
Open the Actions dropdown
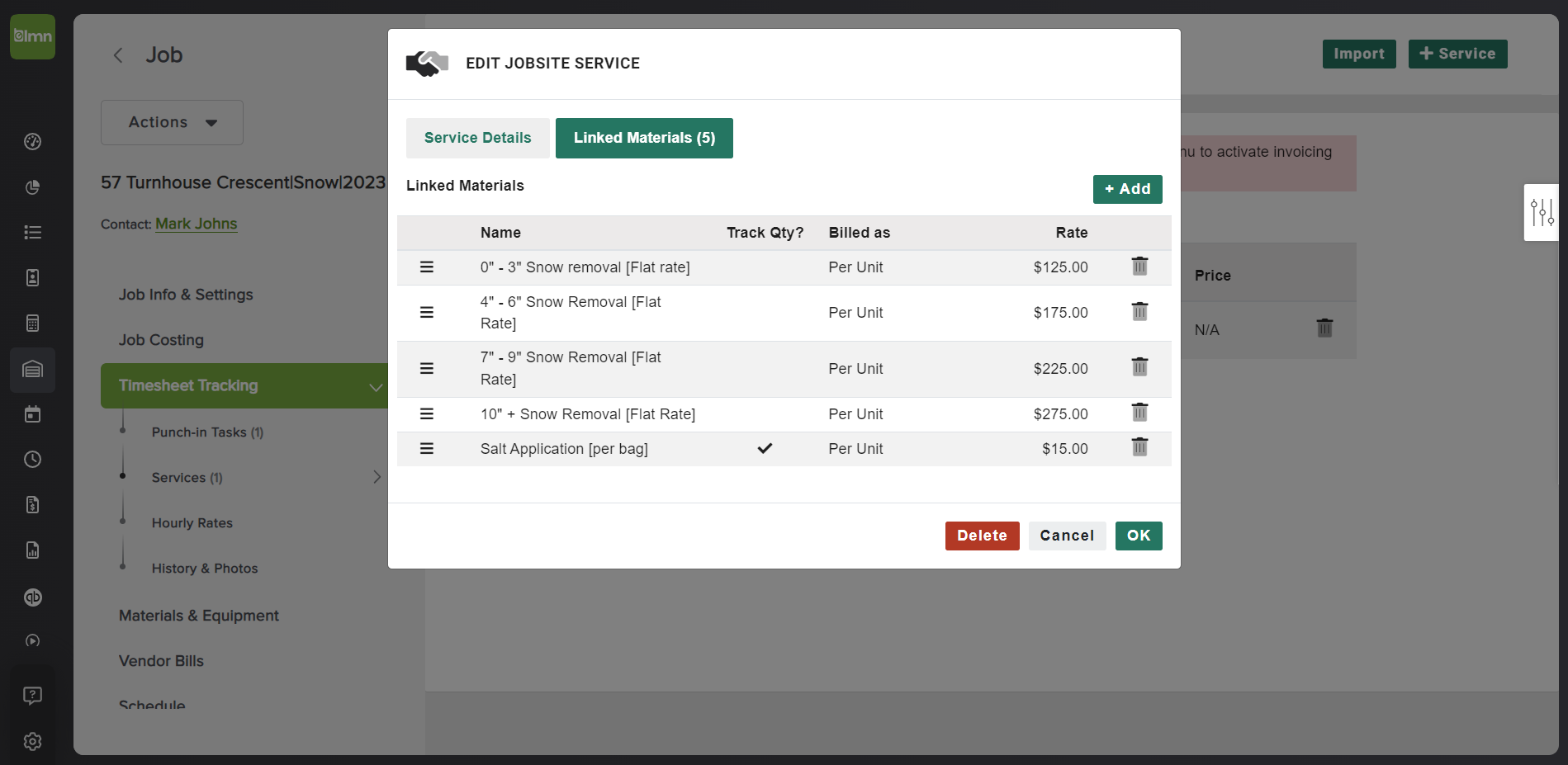click(x=172, y=122)
